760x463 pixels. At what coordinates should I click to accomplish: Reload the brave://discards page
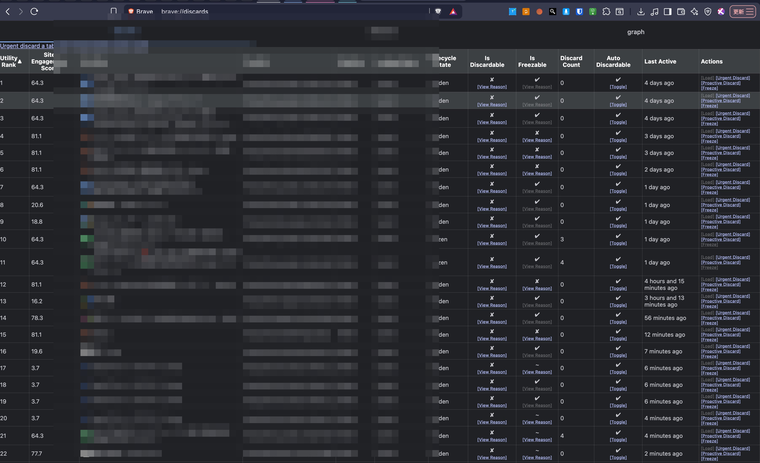(34, 12)
